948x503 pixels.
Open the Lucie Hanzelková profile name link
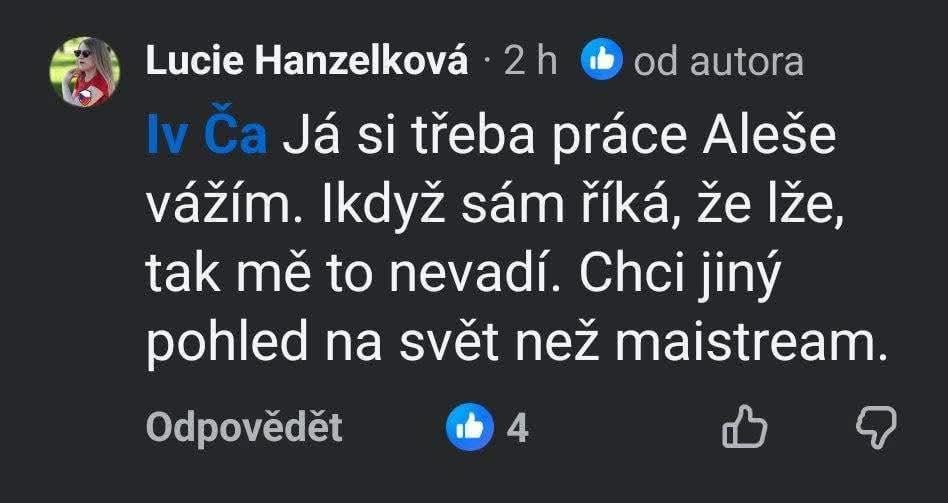tap(308, 62)
